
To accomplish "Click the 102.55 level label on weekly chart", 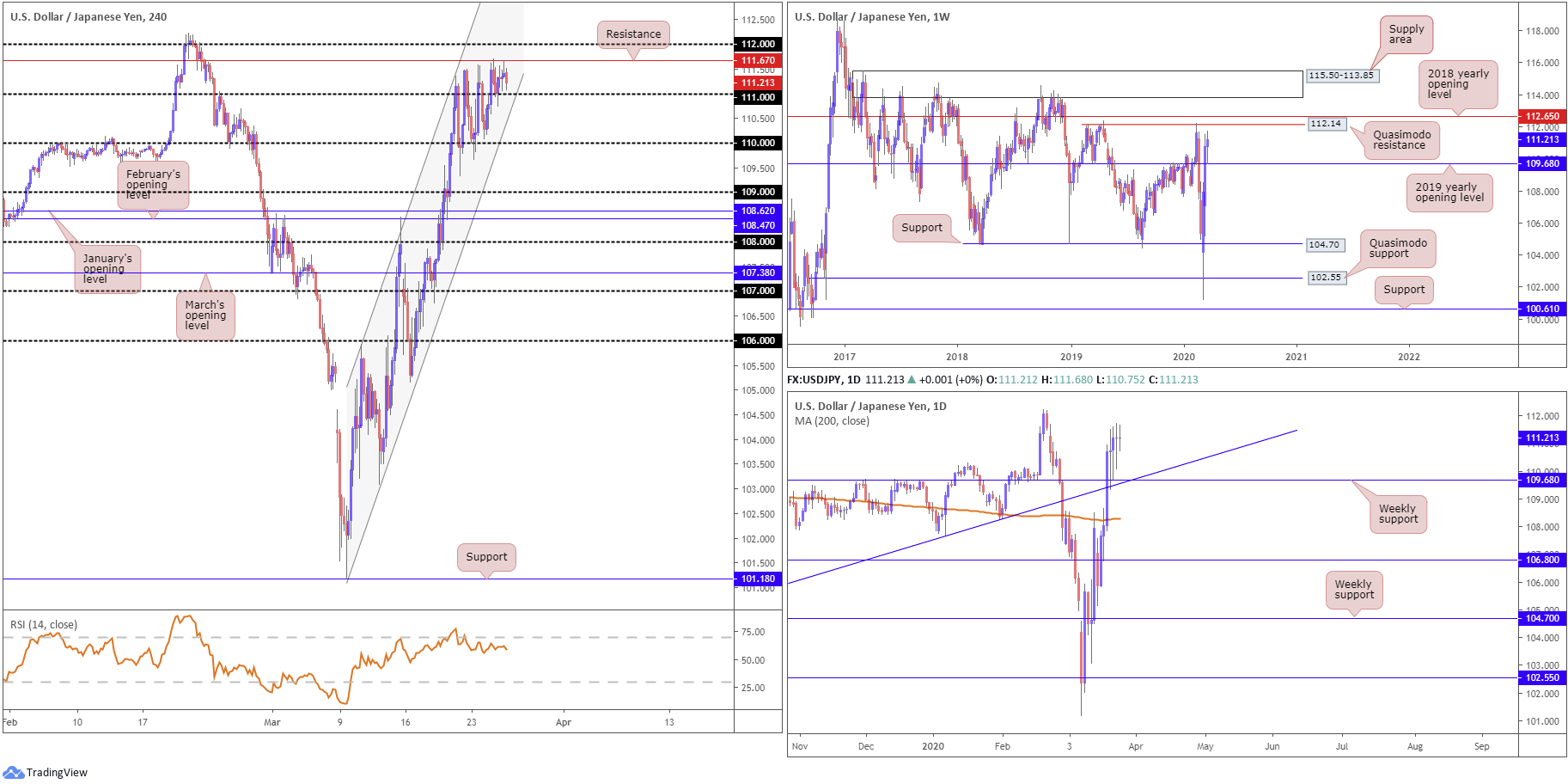I will point(1326,278).
